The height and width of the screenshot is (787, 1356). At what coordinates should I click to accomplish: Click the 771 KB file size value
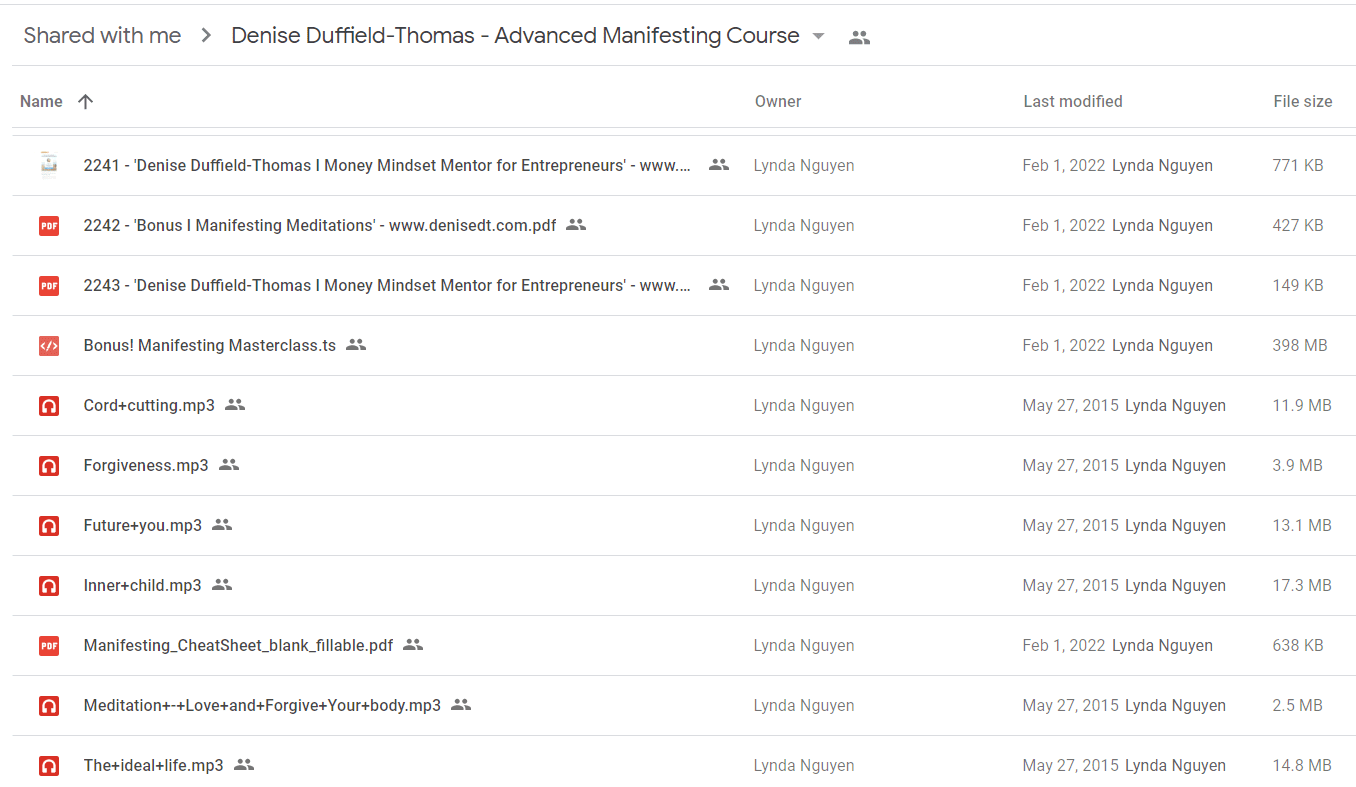pos(1298,165)
